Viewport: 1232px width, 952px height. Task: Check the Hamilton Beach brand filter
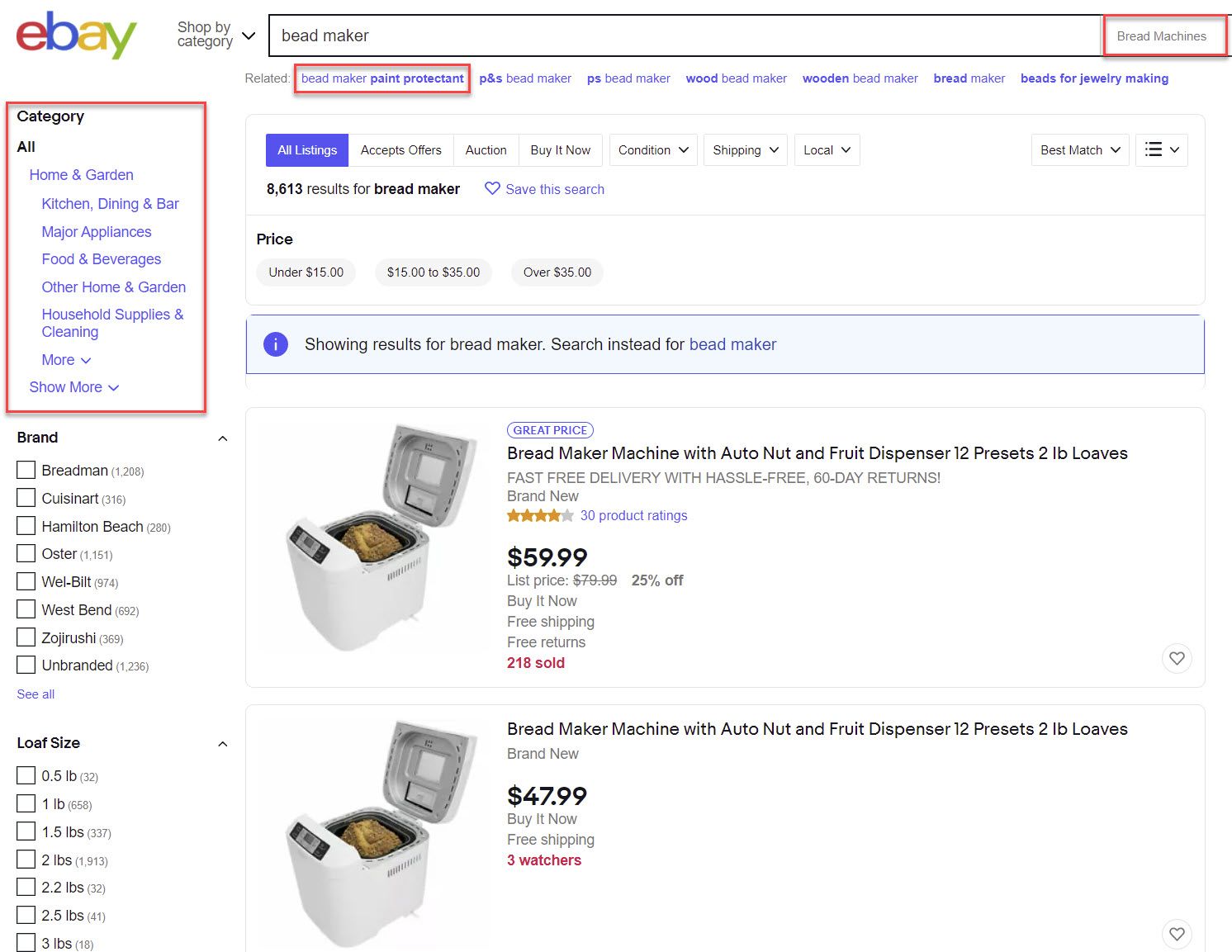point(26,526)
